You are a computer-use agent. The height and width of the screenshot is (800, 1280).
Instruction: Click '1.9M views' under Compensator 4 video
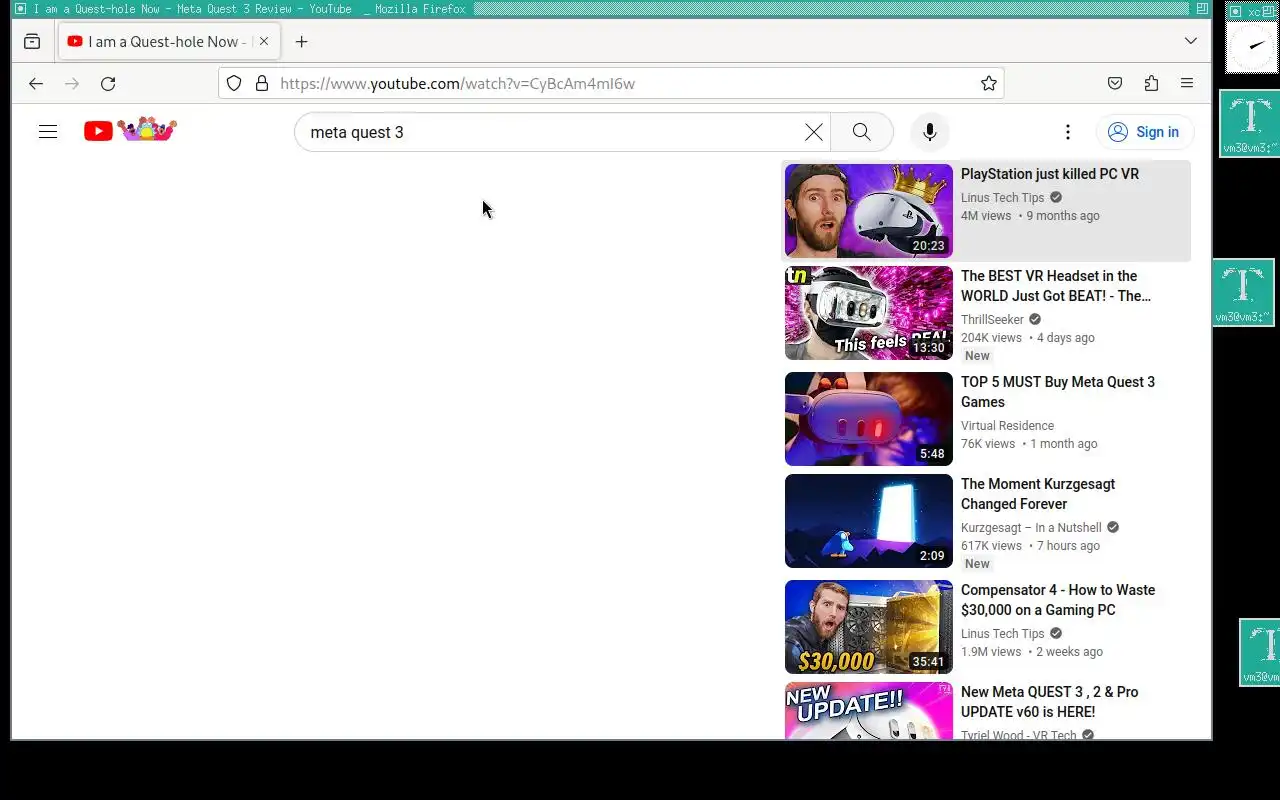[991, 652]
